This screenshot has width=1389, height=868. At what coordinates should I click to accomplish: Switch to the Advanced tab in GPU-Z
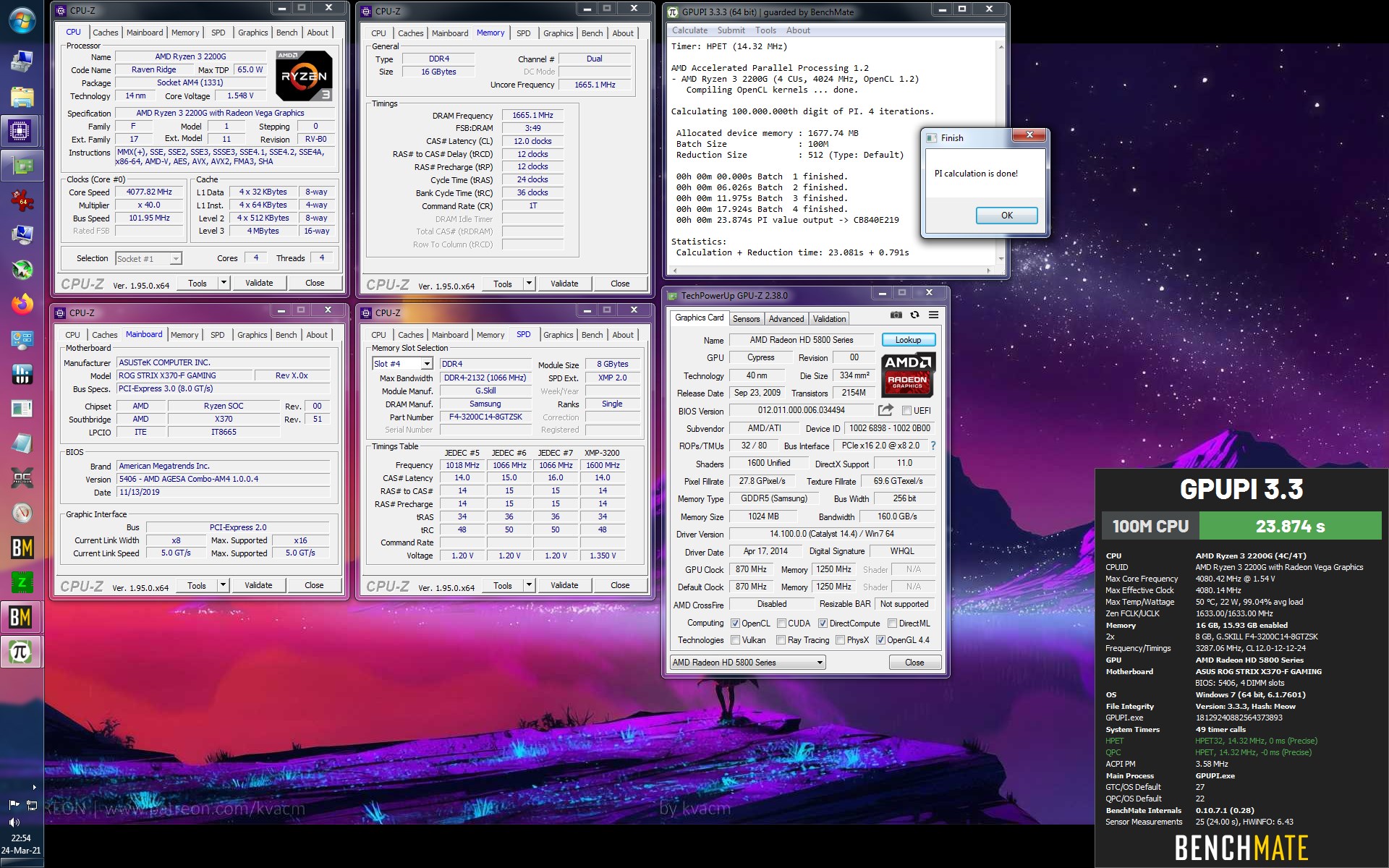[x=786, y=319]
